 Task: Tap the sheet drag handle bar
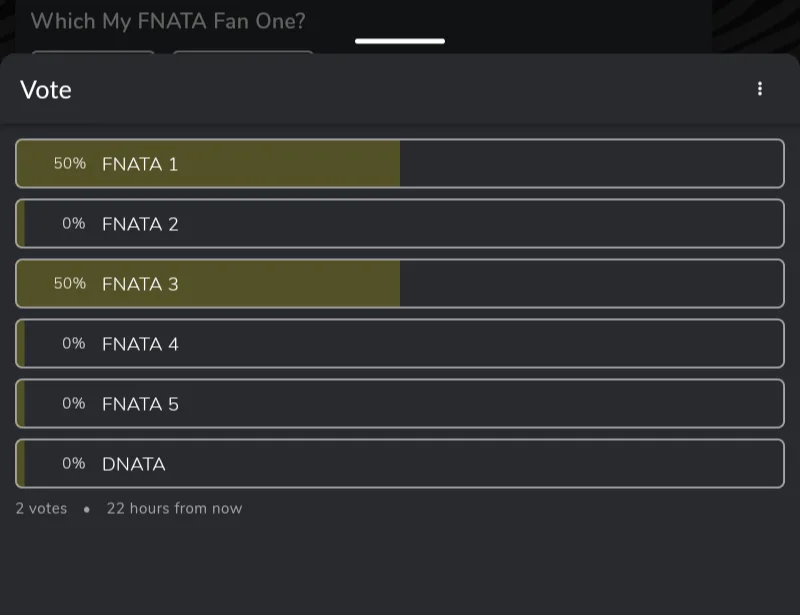click(400, 41)
